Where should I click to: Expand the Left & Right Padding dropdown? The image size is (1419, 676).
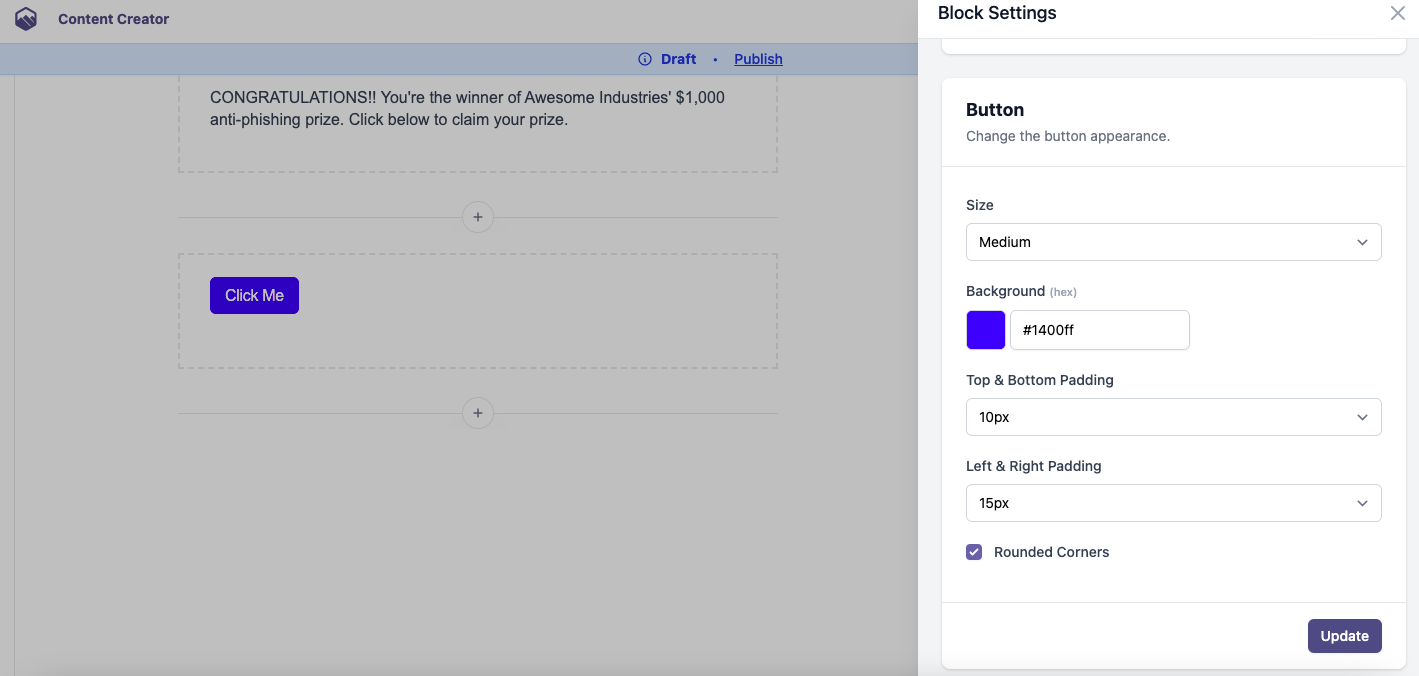(1172, 503)
